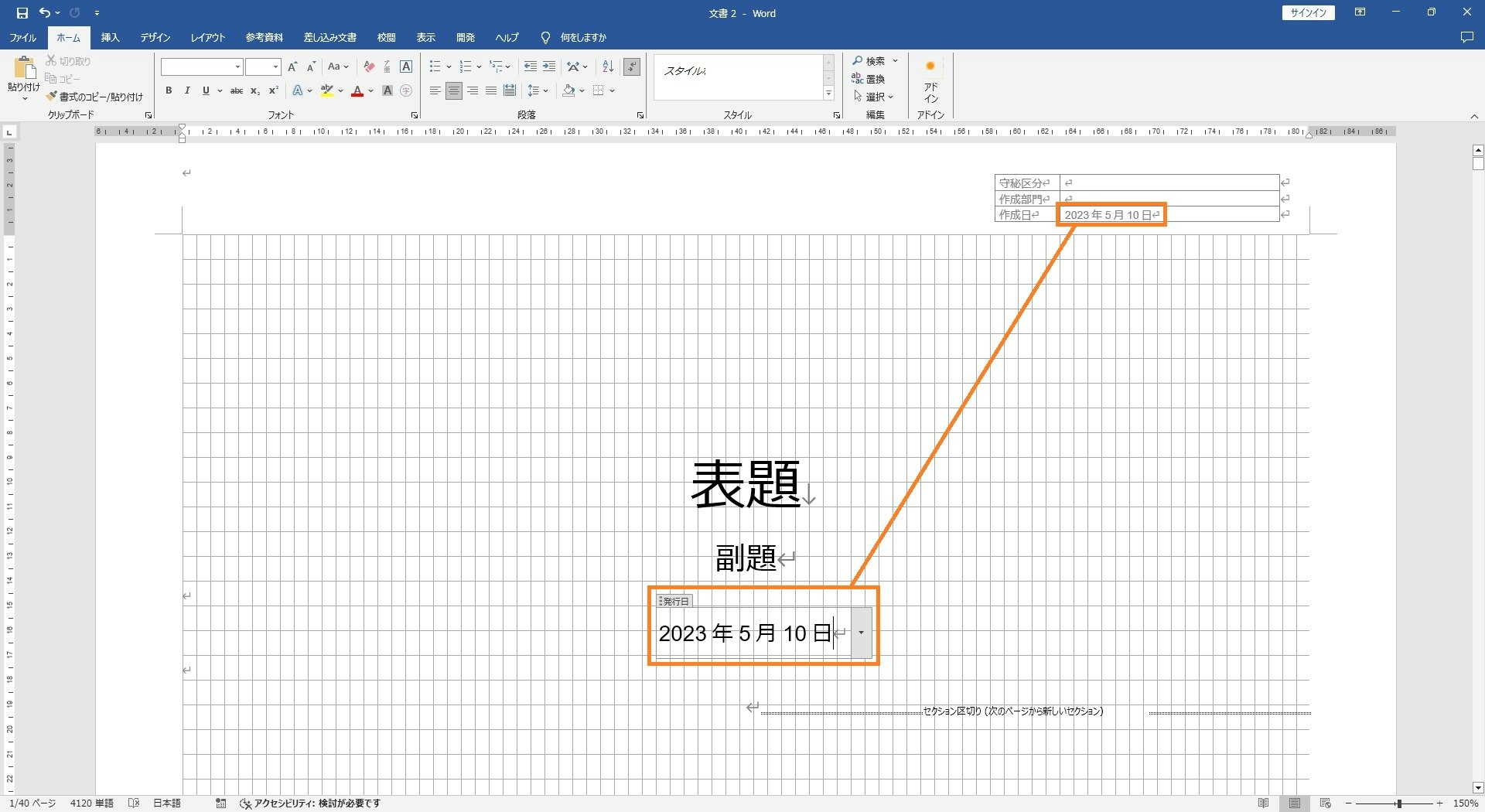Open the font size dropdown

(x=275, y=67)
